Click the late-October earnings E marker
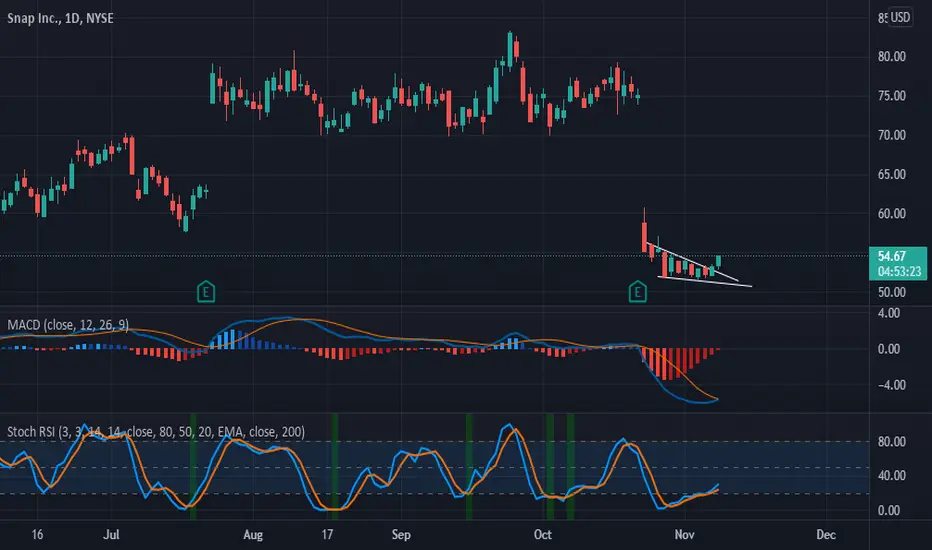The height and width of the screenshot is (550, 932). click(638, 291)
